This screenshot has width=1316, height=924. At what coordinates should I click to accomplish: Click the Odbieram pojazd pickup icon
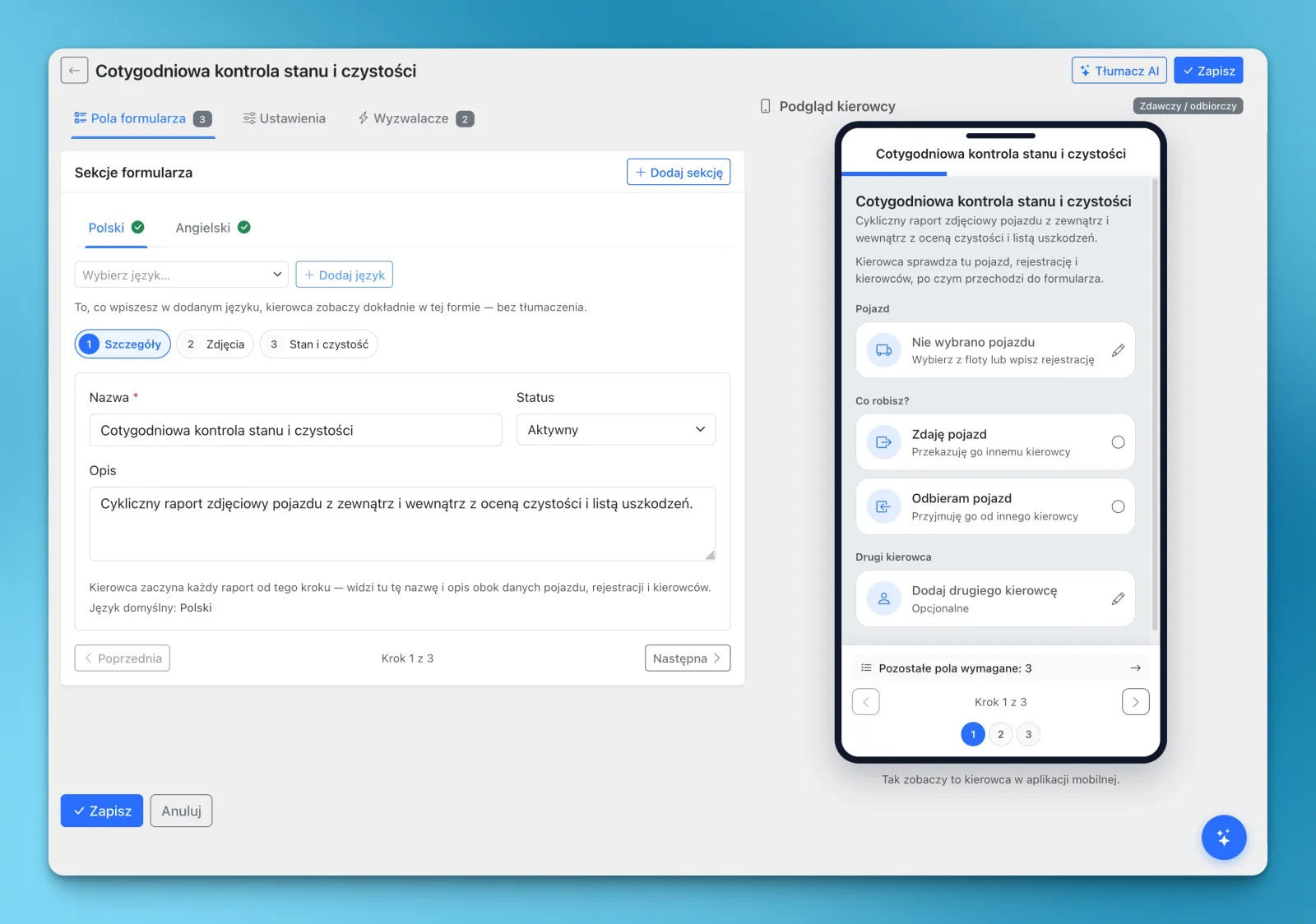tap(883, 506)
